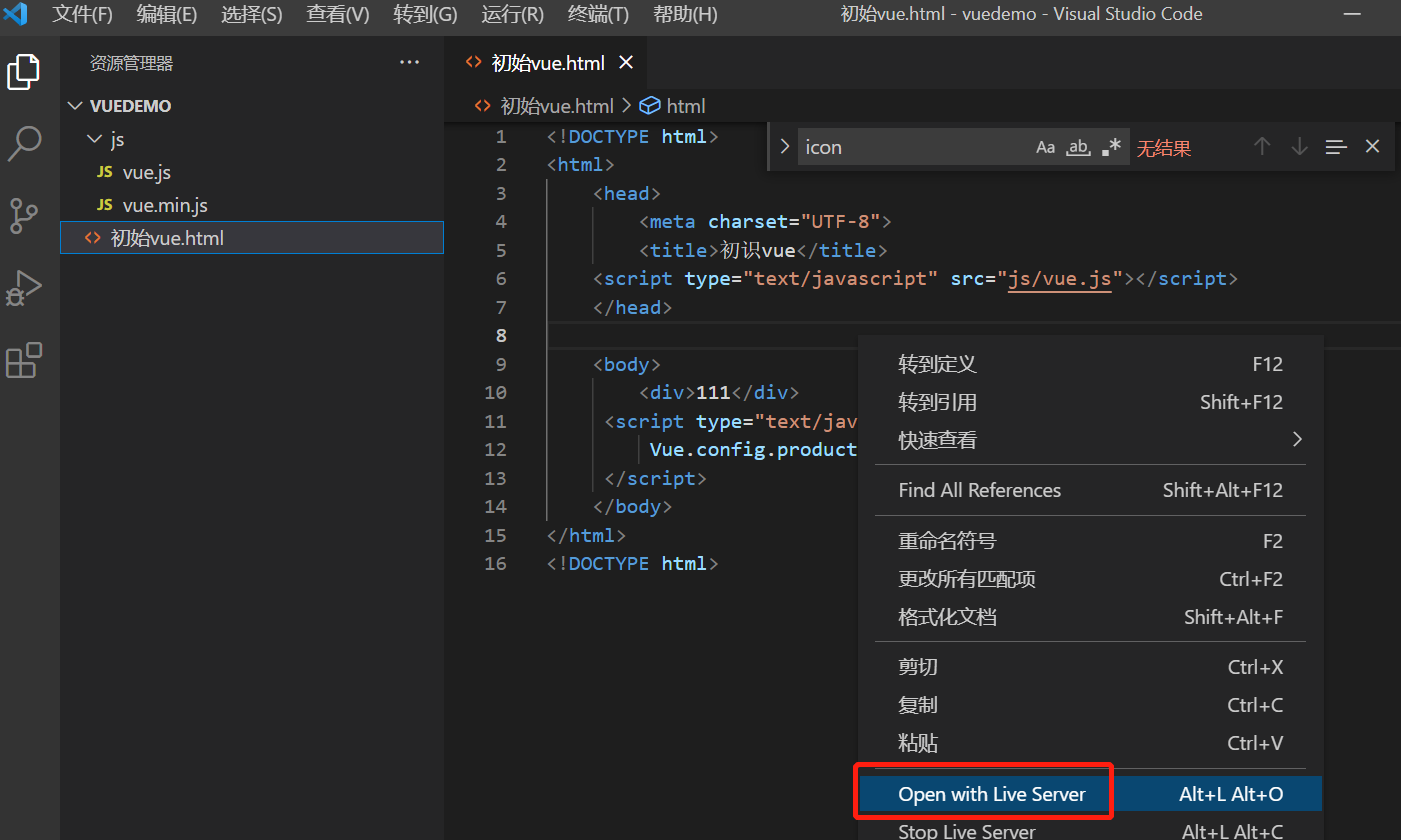Click find in selection icon

click(x=1336, y=147)
